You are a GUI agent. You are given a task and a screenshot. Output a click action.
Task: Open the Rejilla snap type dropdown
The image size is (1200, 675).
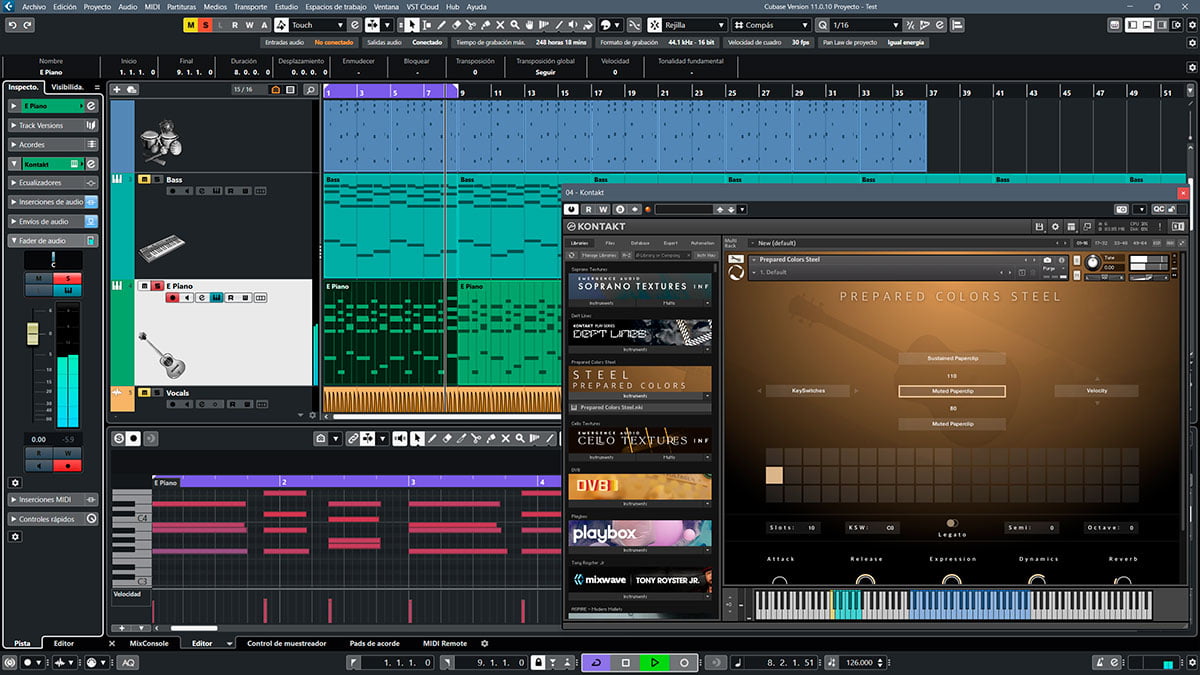click(x=695, y=24)
